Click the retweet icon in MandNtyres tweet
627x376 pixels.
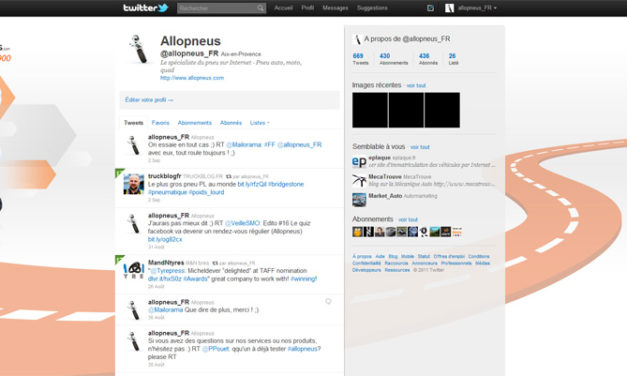click(x=215, y=263)
